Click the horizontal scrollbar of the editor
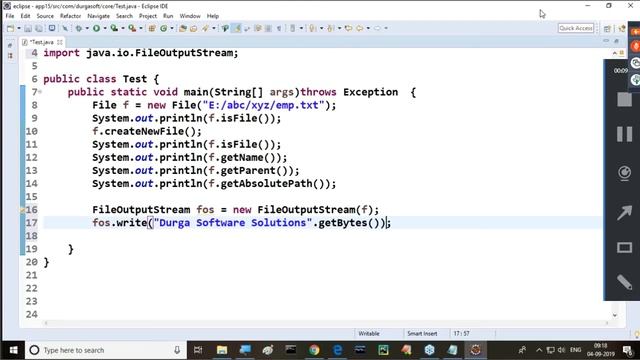The image size is (640, 360). point(326,323)
